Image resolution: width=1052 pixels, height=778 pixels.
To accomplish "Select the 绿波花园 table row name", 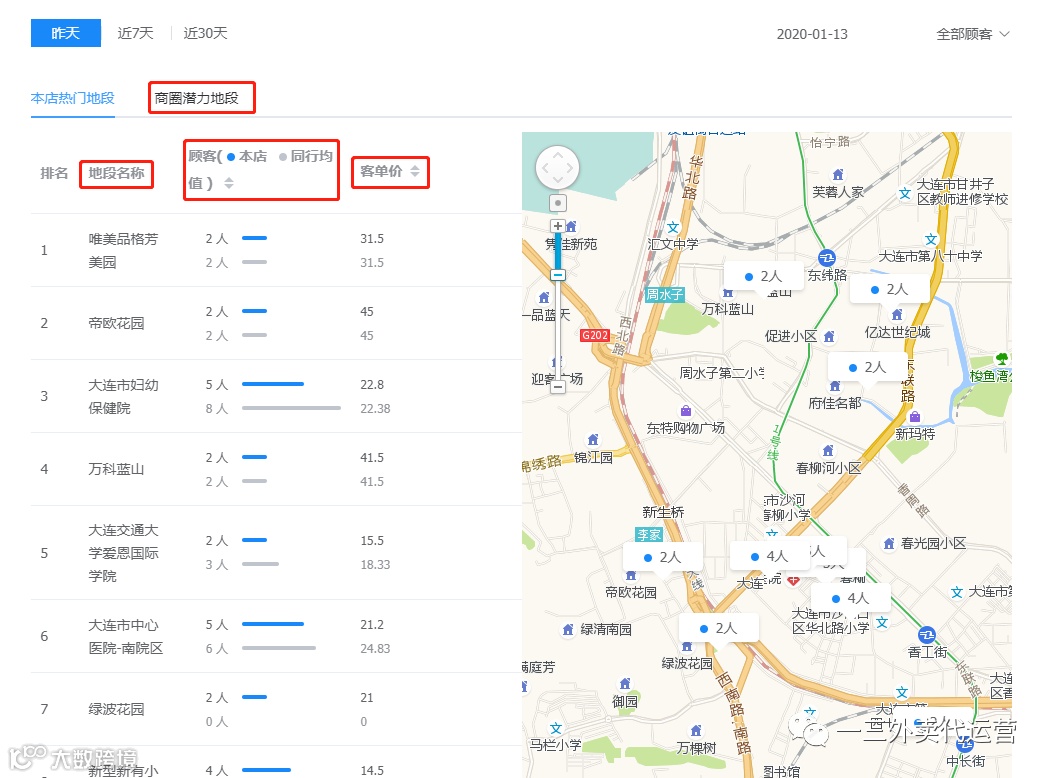I will click(116, 710).
